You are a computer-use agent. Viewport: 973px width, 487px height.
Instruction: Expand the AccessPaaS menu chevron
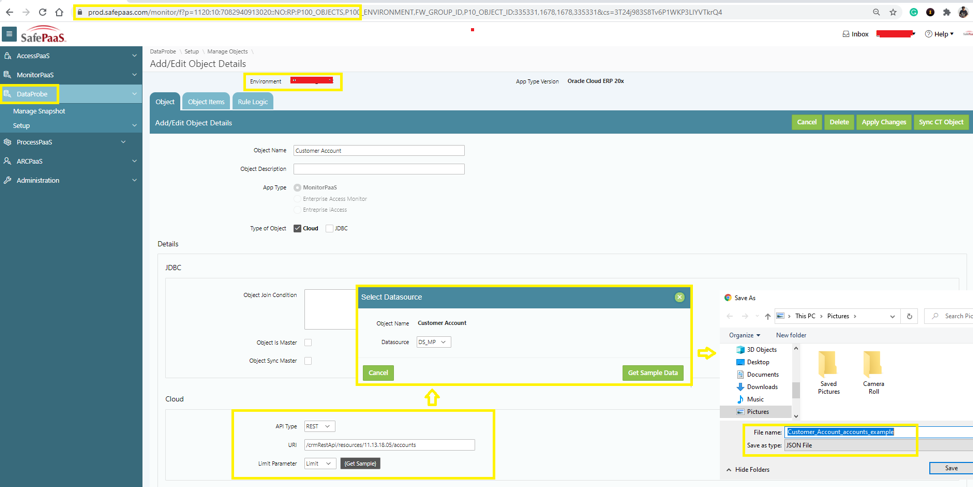pos(135,56)
